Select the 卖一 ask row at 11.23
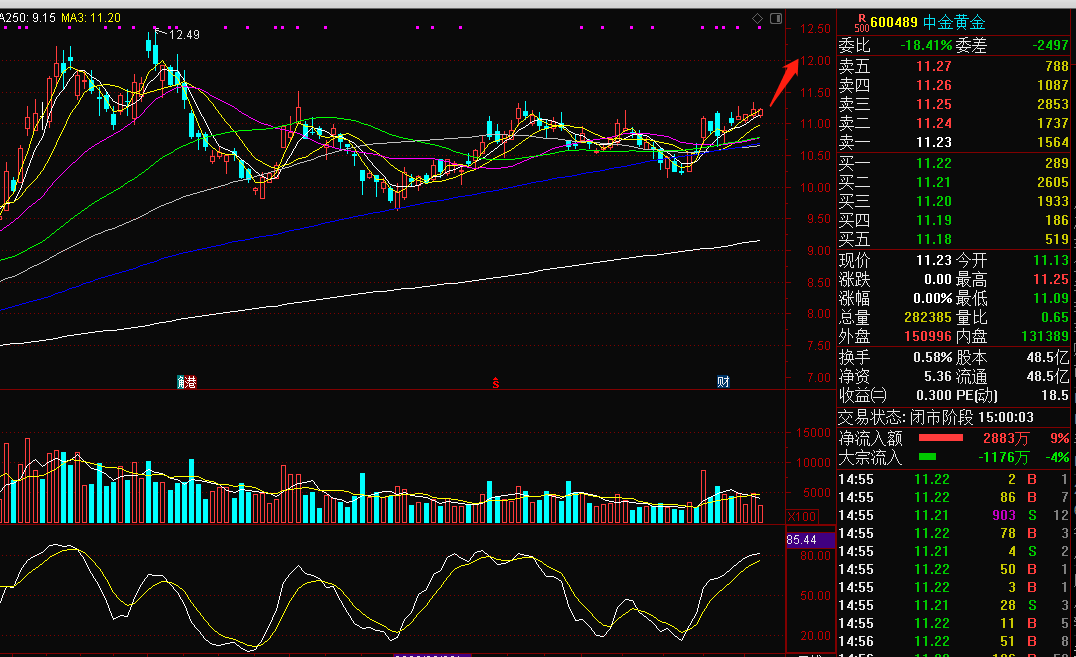 click(954, 142)
